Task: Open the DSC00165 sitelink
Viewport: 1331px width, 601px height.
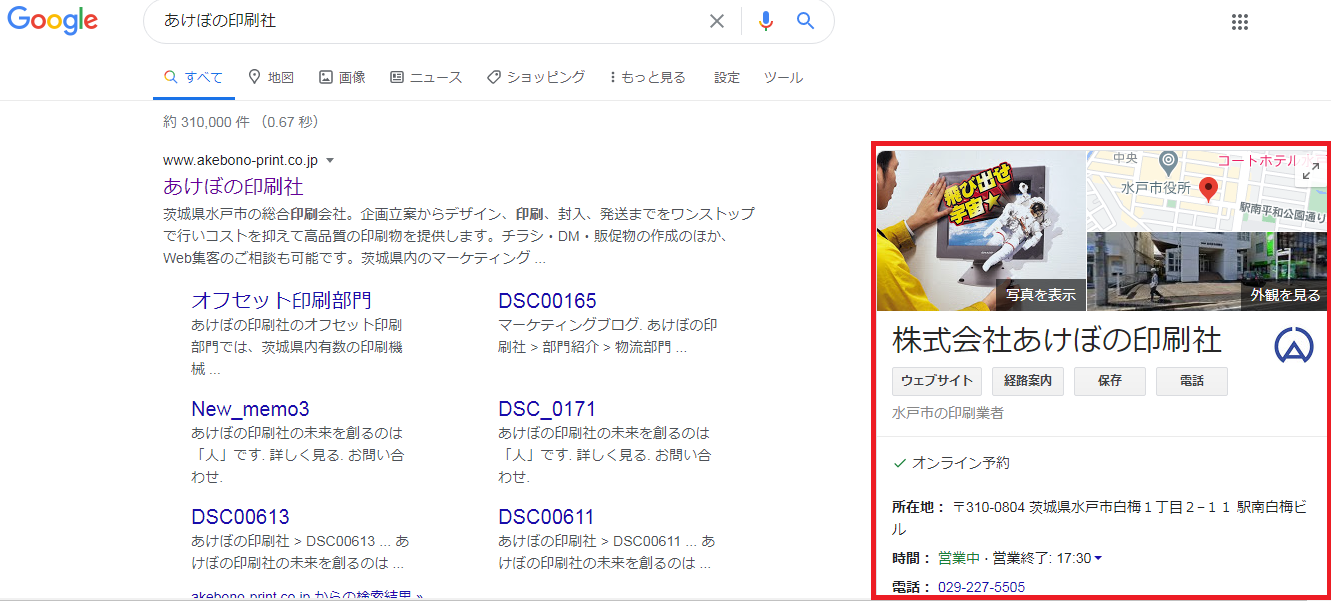Action: coord(547,300)
